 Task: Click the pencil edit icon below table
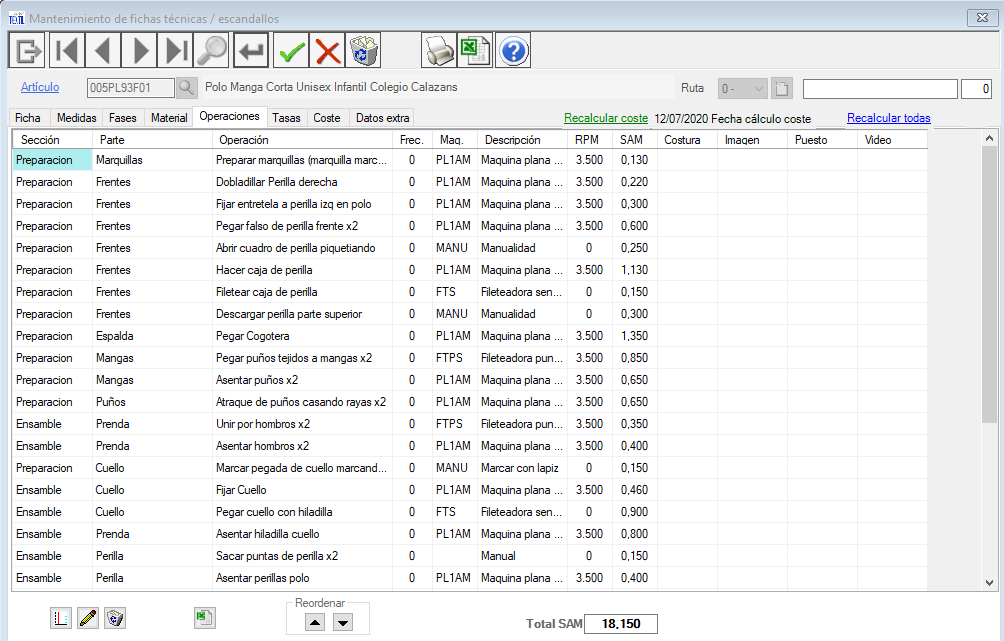(88, 618)
